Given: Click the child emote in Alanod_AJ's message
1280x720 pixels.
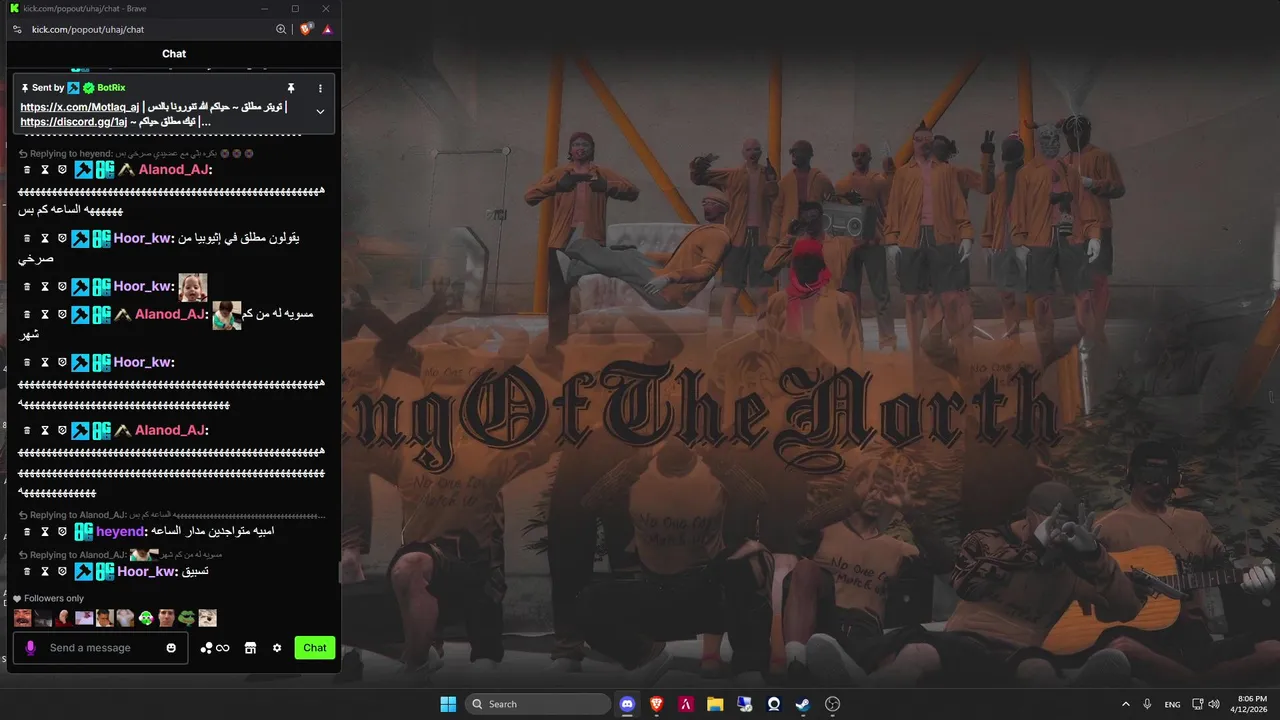Looking at the screenshot, I should tap(227, 315).
